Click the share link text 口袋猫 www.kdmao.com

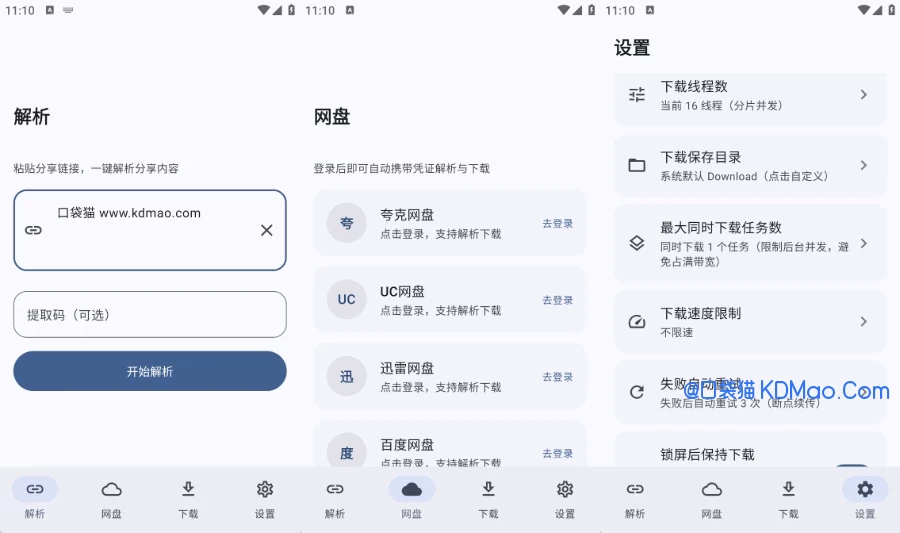[129, 213]
